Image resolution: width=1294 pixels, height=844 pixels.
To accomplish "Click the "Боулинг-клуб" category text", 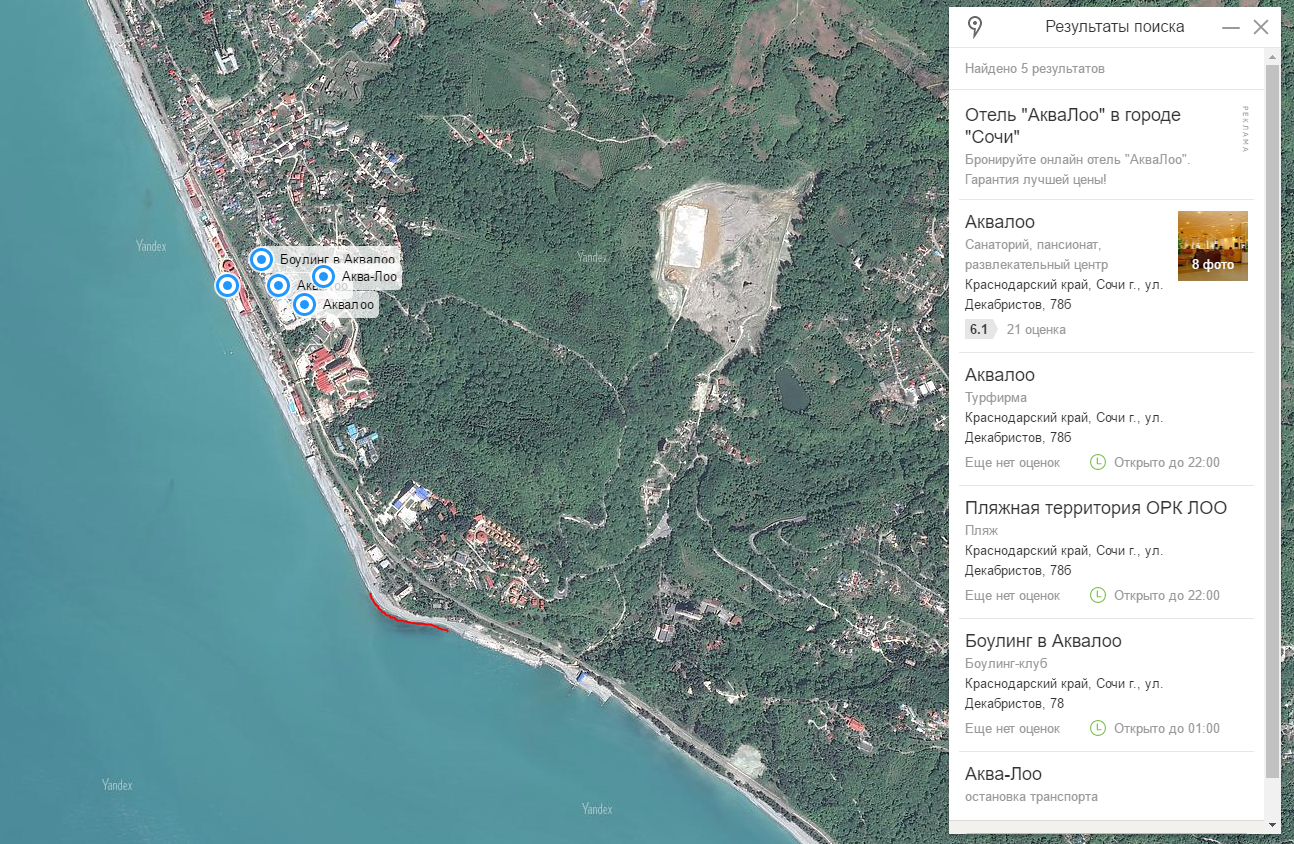I will [1006, 663].
